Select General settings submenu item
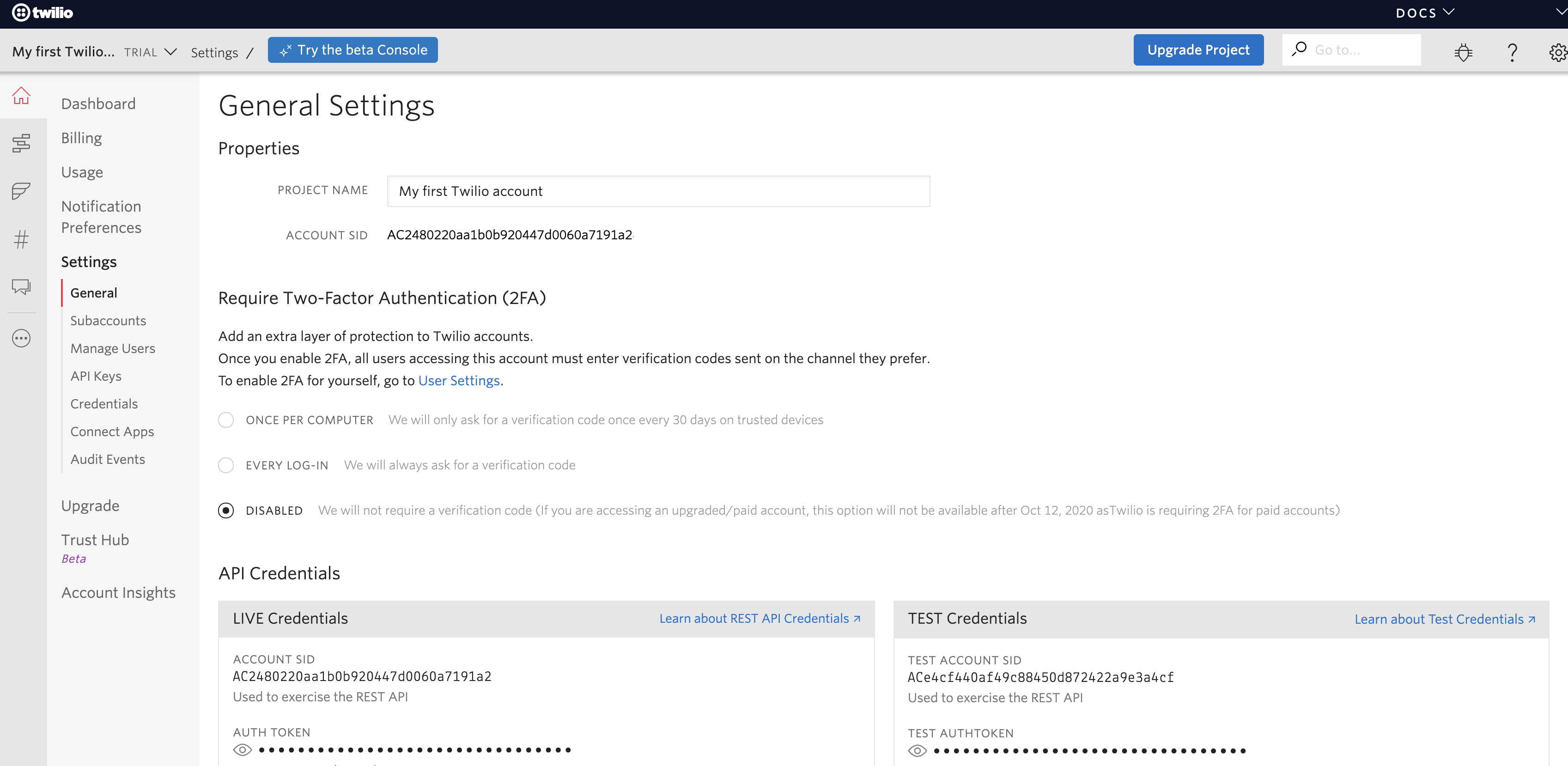1568x766 pixels. tap(94, 293)
